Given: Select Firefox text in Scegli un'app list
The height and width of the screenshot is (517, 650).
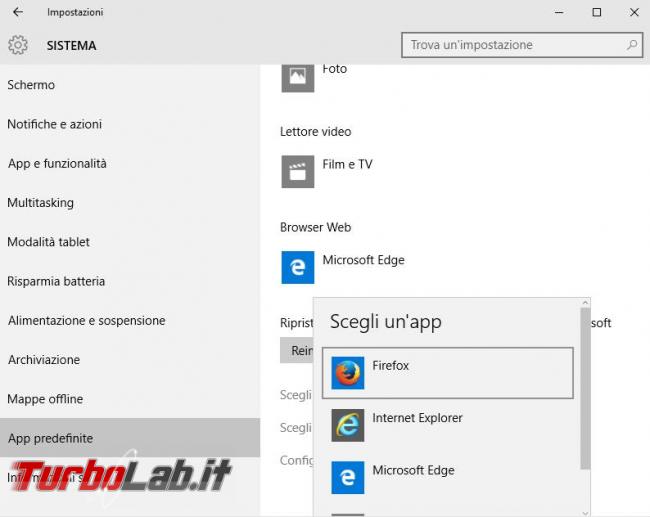Looking at the screenshot, I should (x=390, y=365).
